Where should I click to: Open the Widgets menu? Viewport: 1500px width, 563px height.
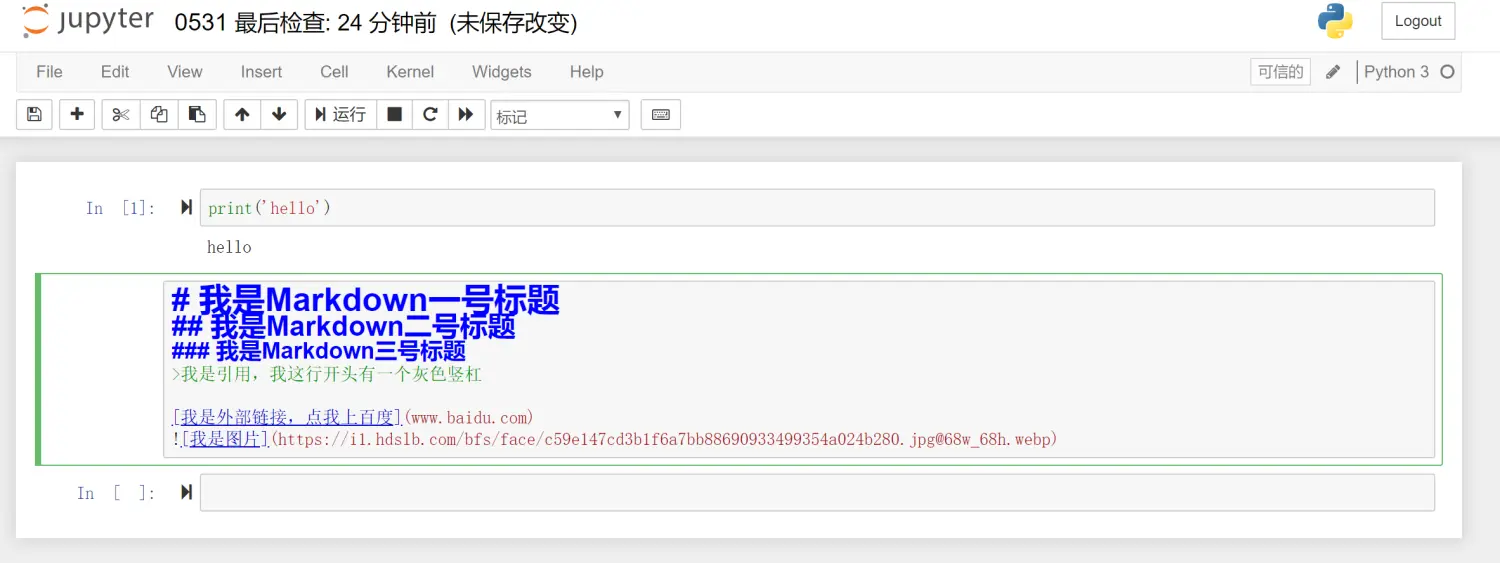(x=502, y=72)
